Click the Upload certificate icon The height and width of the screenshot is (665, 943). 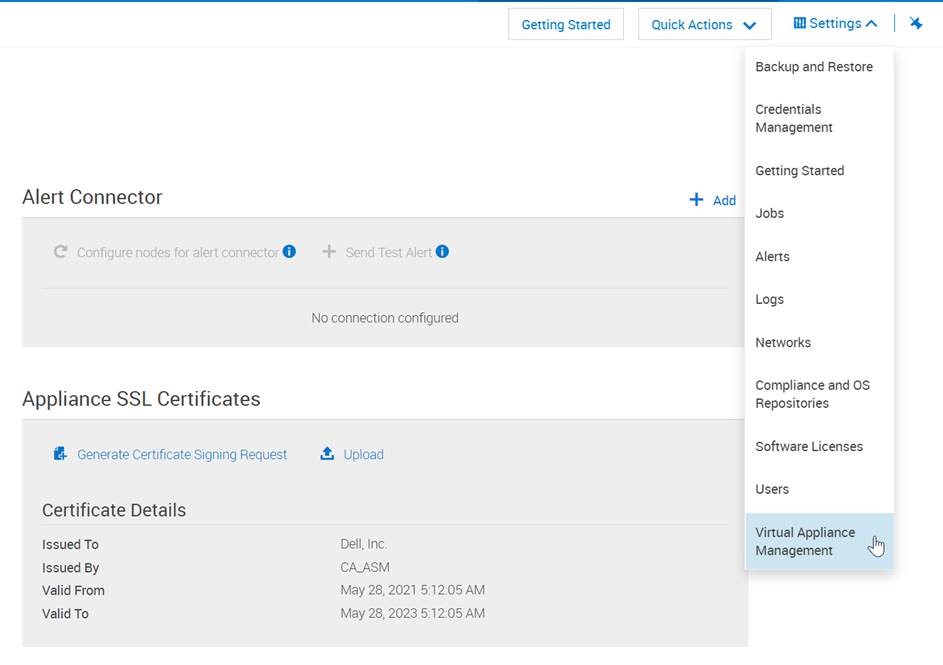326,453
